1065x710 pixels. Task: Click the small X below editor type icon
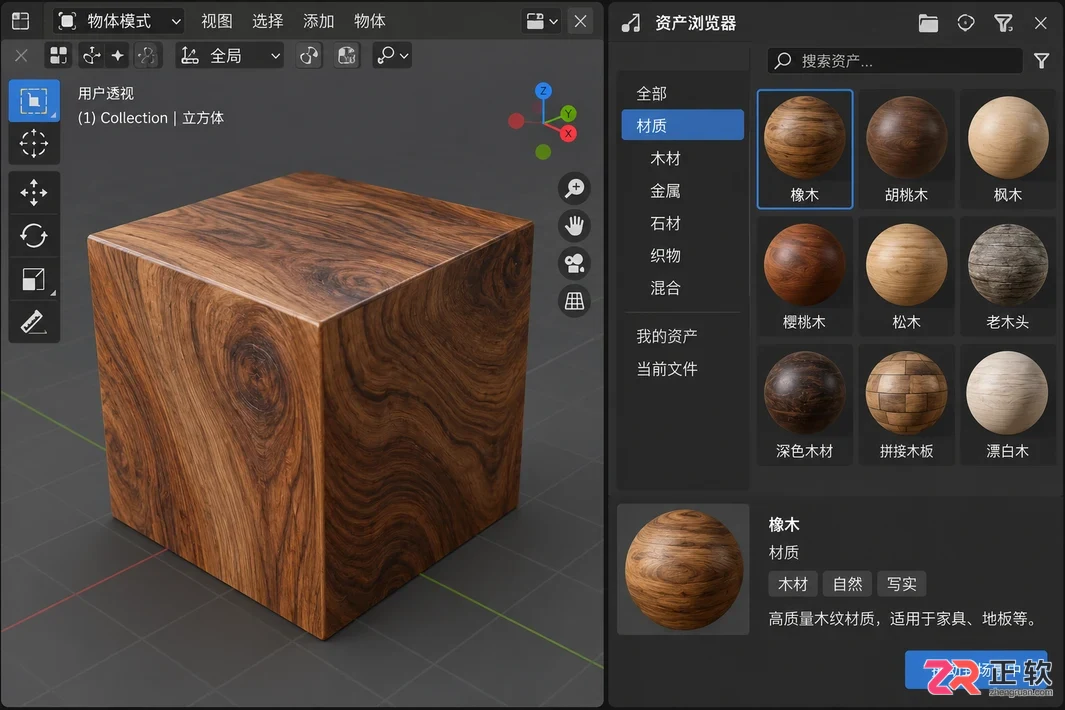coord(21,56)
